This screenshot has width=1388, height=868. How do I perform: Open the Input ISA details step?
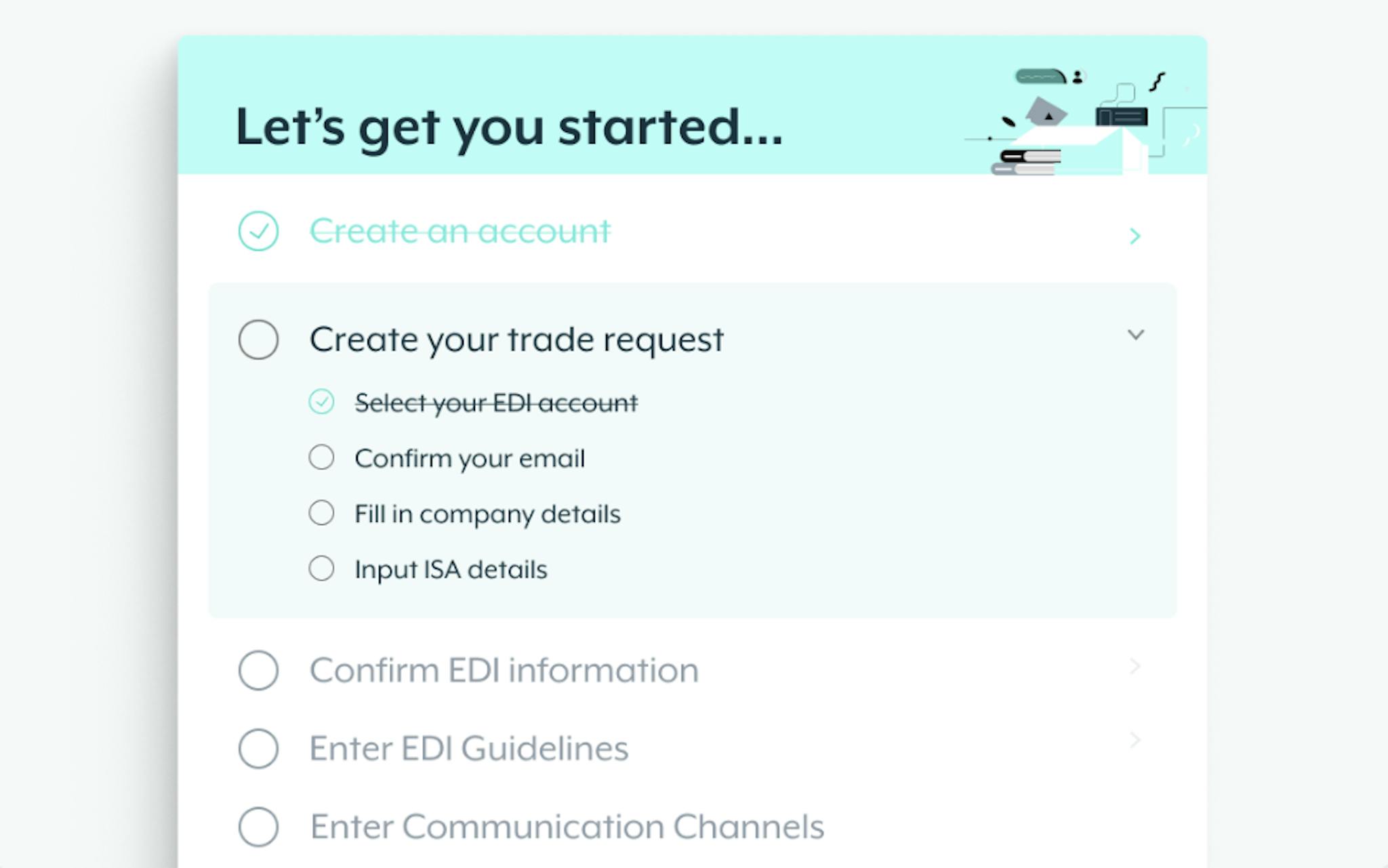pyautogui.click(x=451, y=570)
